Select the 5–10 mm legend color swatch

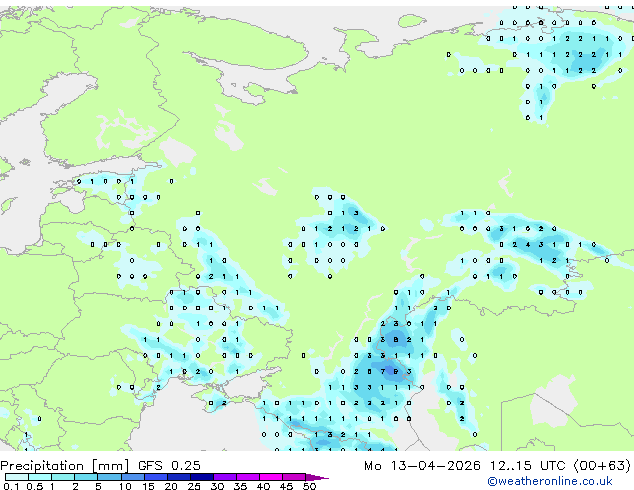109,477
